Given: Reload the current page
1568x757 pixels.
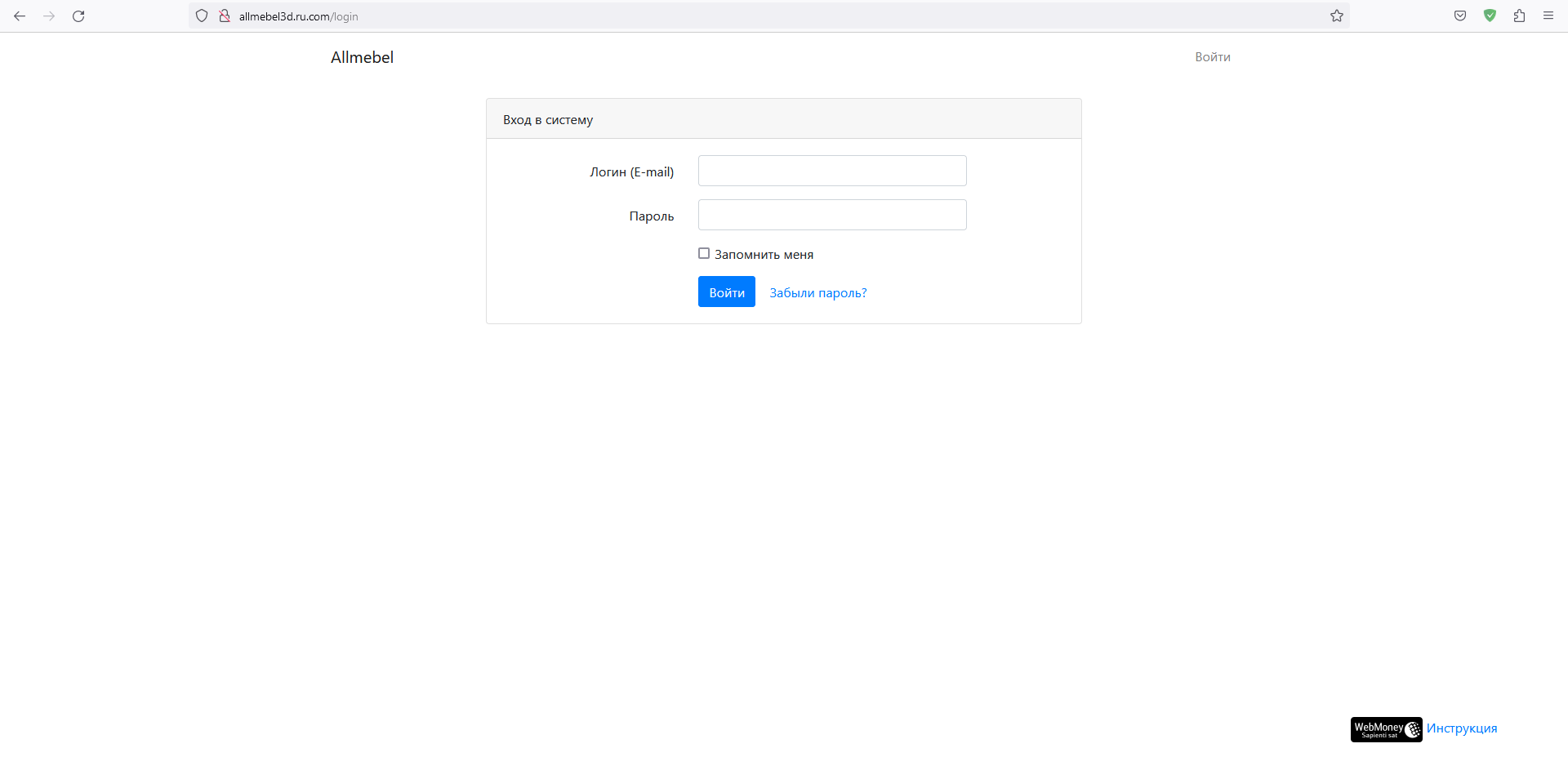Looking at the screenshot, I should [x=78, y=16].
